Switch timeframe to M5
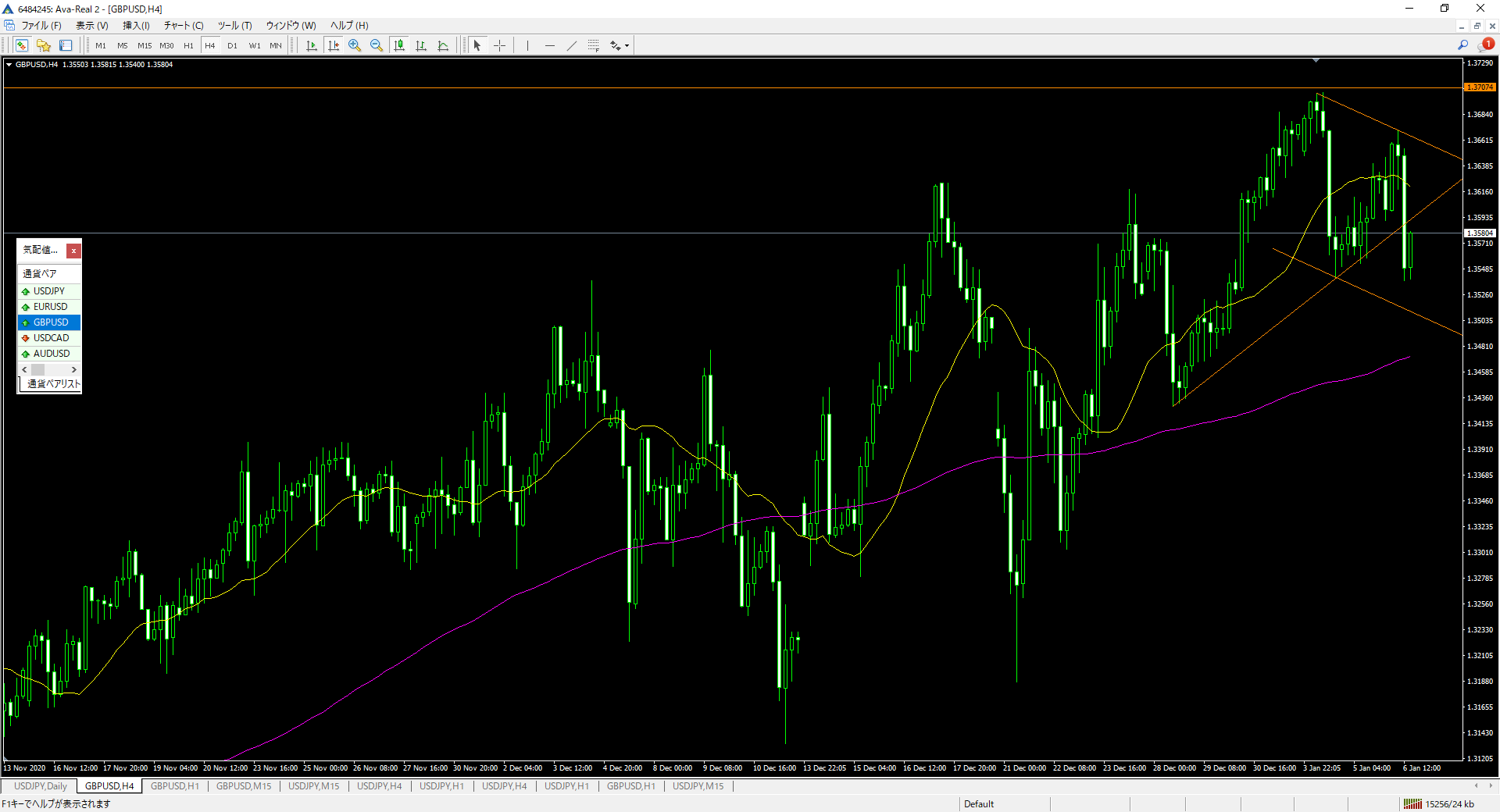The width and height of the screenshot is (1500, 812). 123,45
